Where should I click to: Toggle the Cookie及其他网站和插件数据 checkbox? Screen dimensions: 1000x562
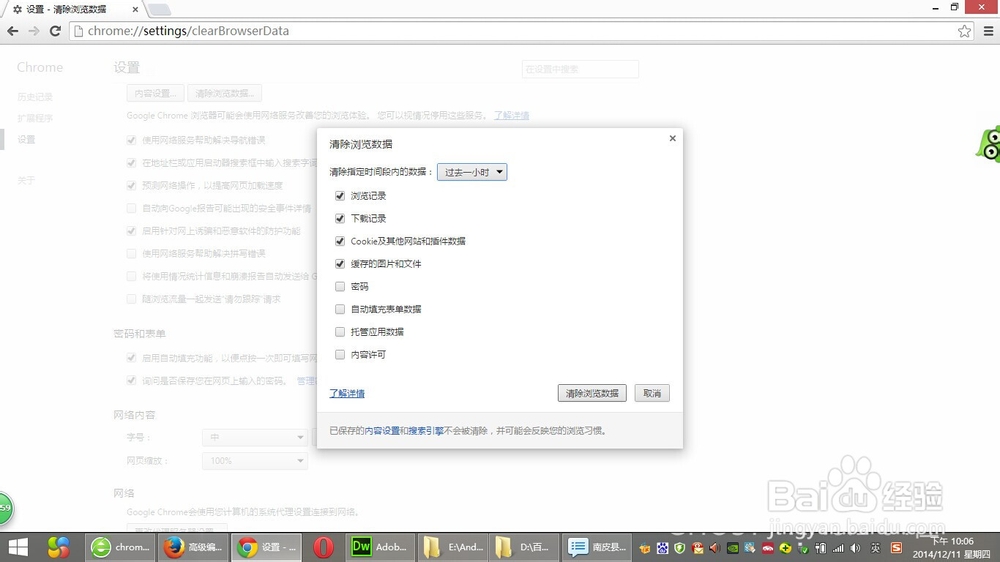click(x=340, y=241)
